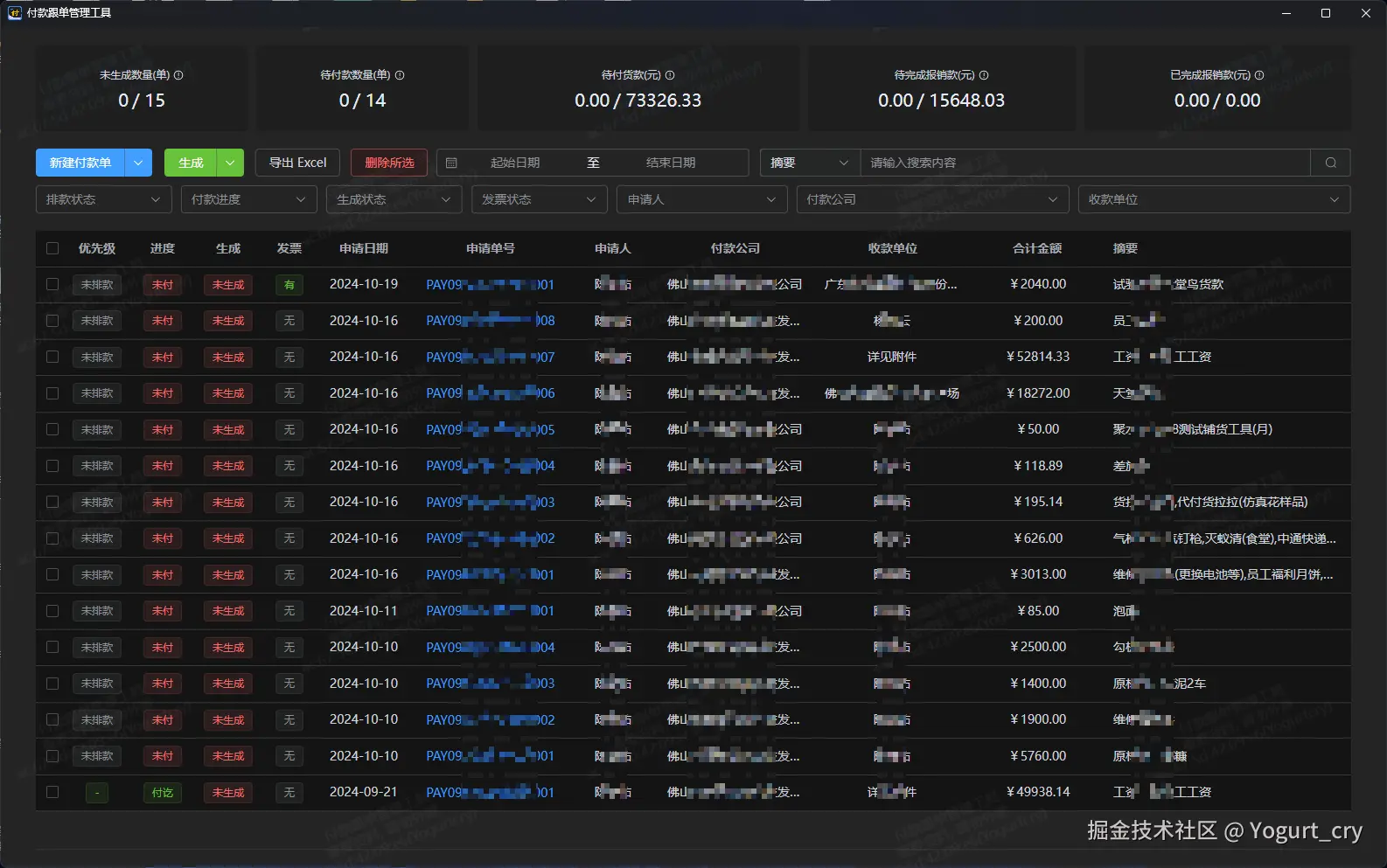Viewport: 1387px width, 868px height.
Task: Click the ¥3013.00 amount cell
Action: (1038, 574)
